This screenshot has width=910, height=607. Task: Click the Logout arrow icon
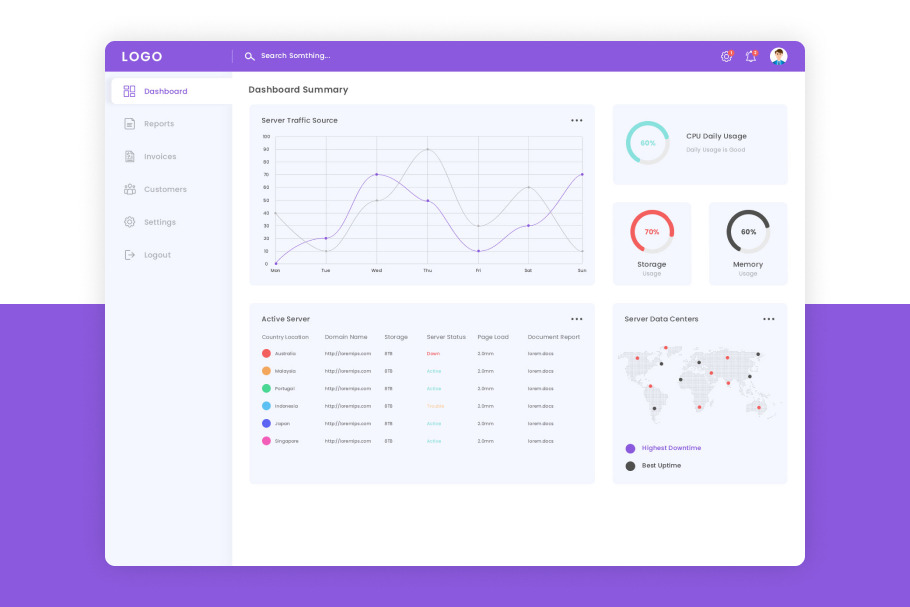point(129,255)
